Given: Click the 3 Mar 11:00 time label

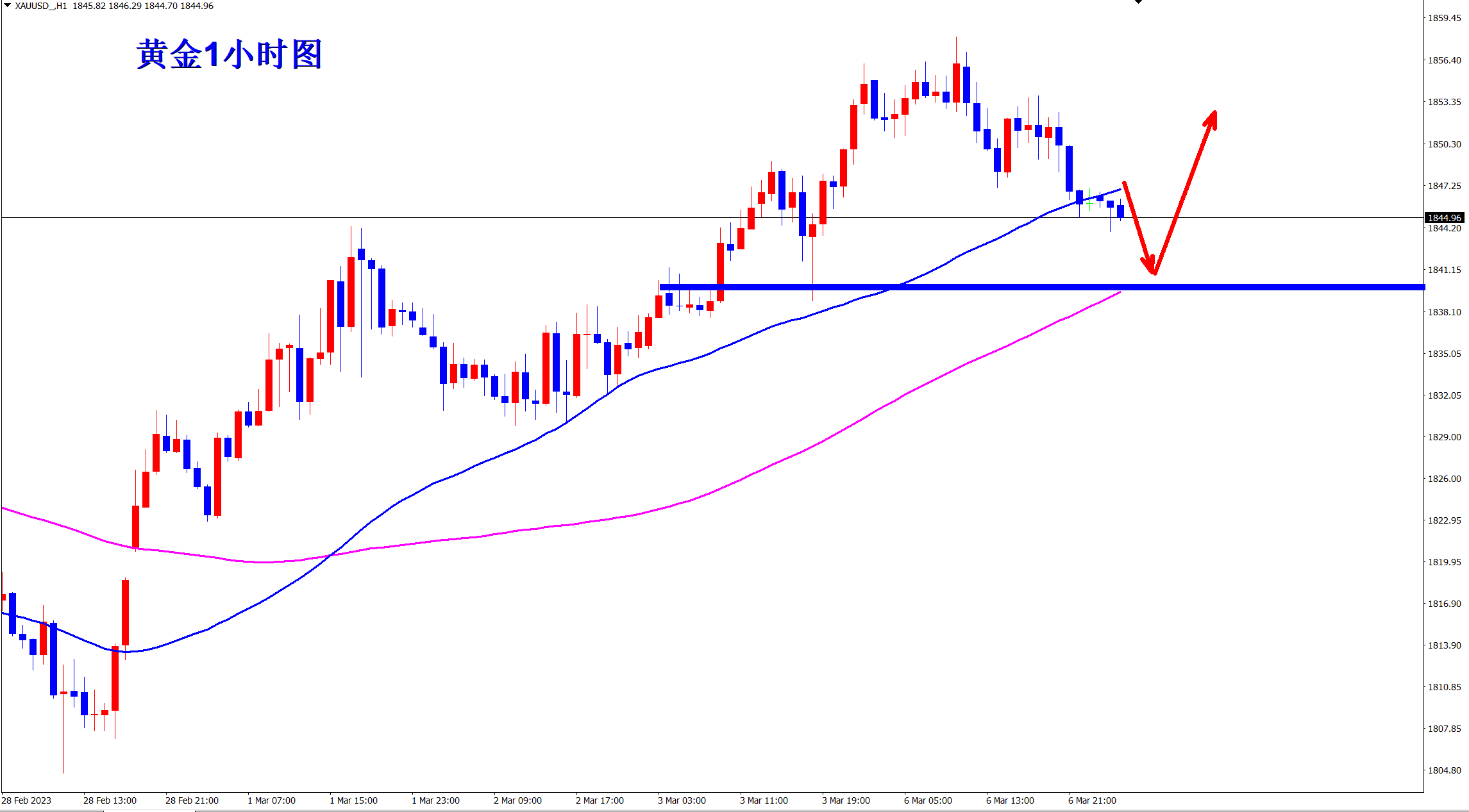Looking at the screenshot, I should 764,800.
